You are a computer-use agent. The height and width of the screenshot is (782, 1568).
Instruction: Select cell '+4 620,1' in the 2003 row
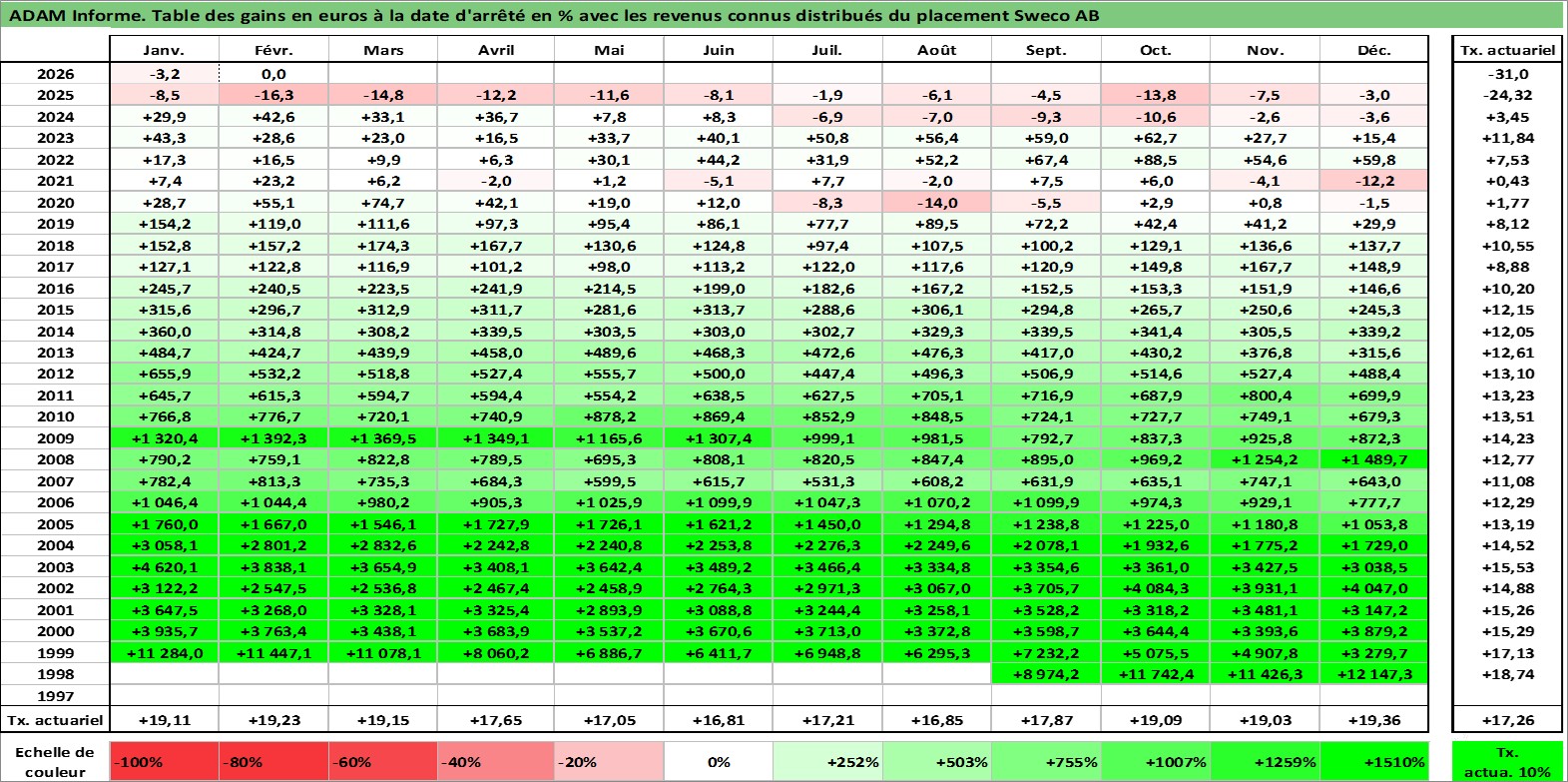(x=164, y=567)
